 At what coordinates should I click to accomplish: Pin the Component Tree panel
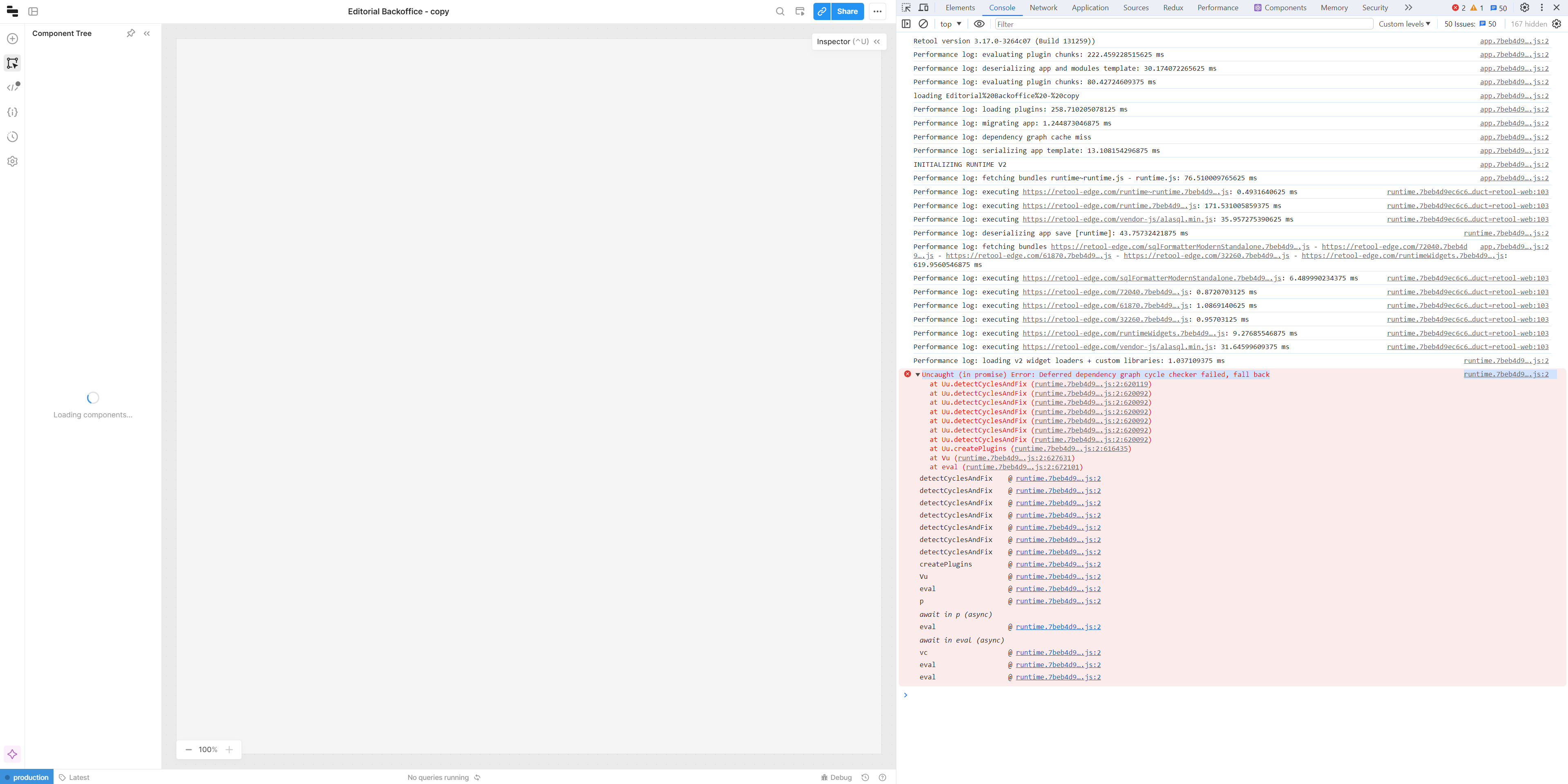(x=131, y=34)
